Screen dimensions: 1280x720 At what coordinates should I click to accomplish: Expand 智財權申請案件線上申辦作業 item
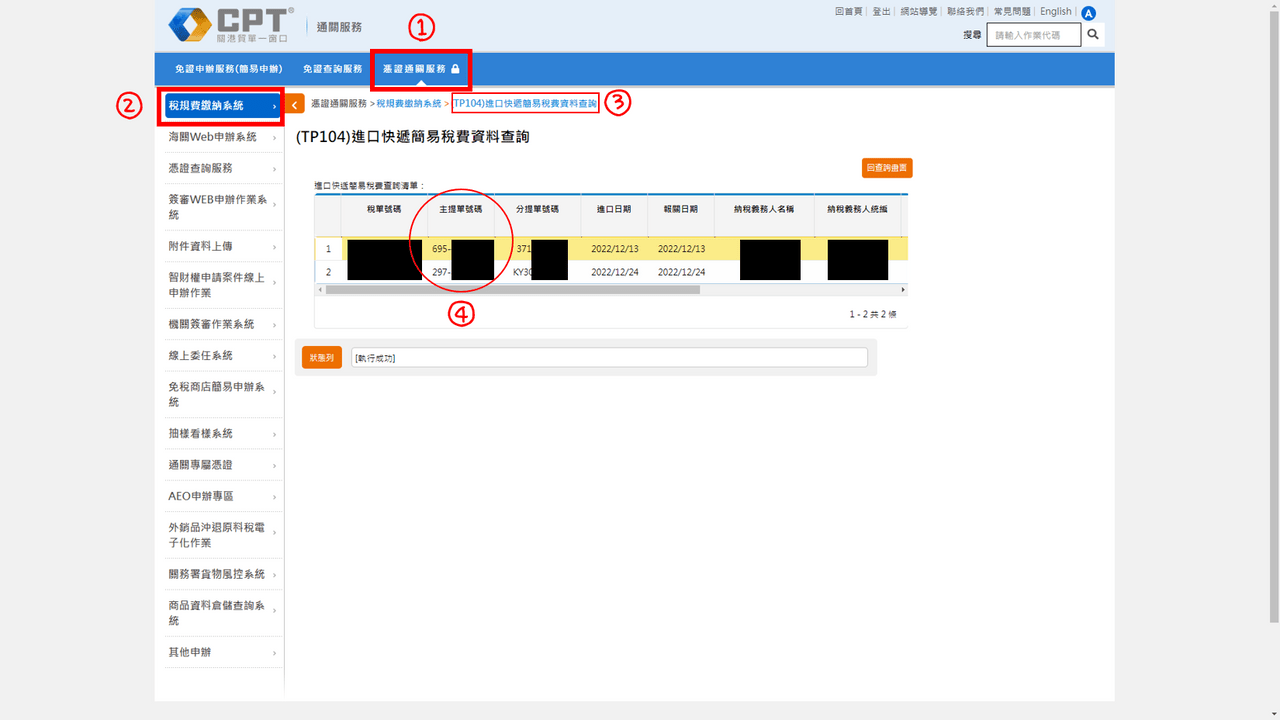(222, 285)
